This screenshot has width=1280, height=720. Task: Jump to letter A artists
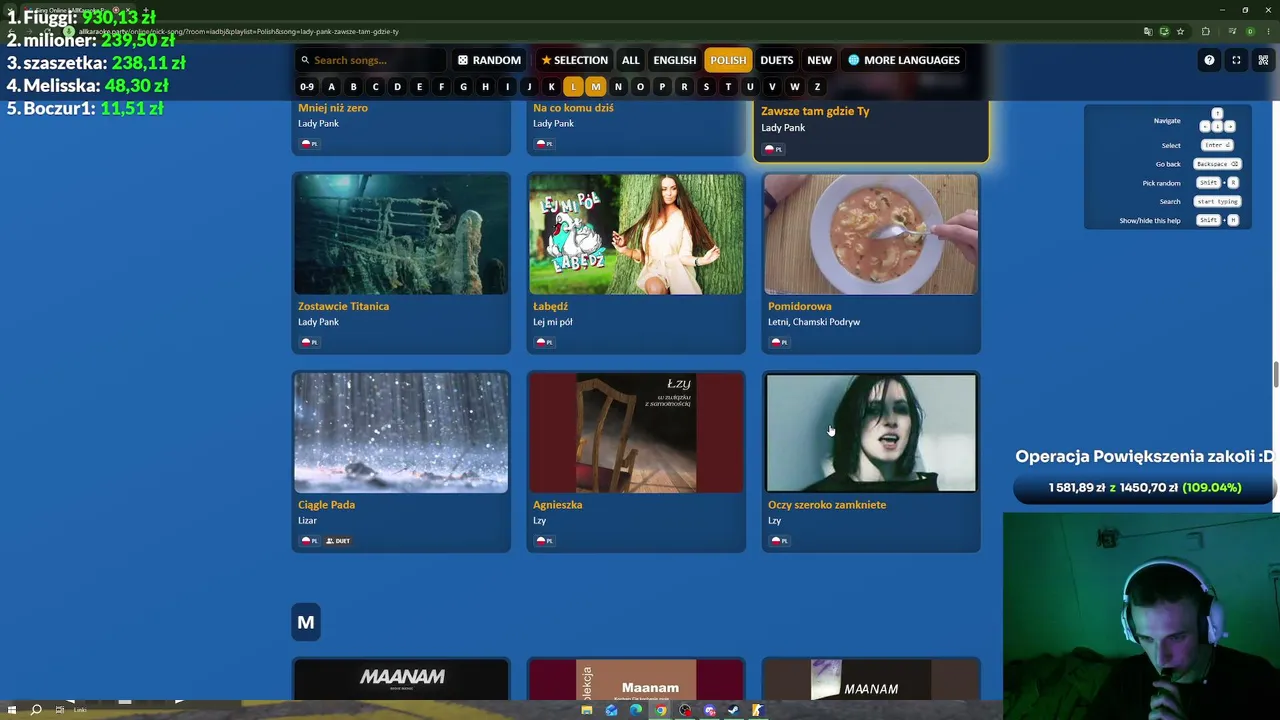331,87
